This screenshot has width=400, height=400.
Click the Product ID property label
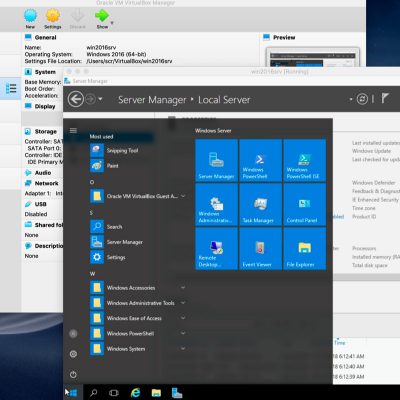[364, 216]
